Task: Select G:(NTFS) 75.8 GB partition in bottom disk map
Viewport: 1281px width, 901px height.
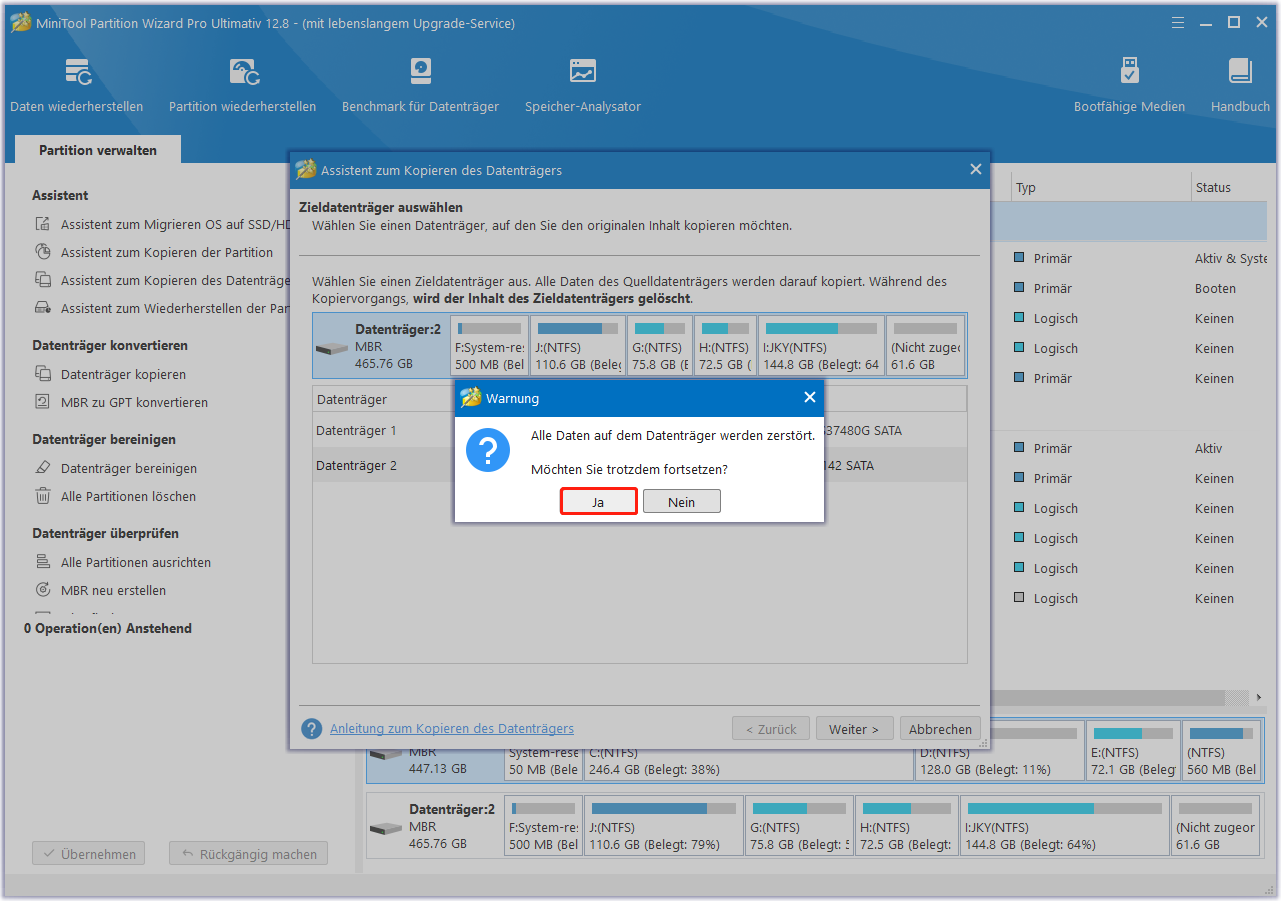Action: click(799, 824)
